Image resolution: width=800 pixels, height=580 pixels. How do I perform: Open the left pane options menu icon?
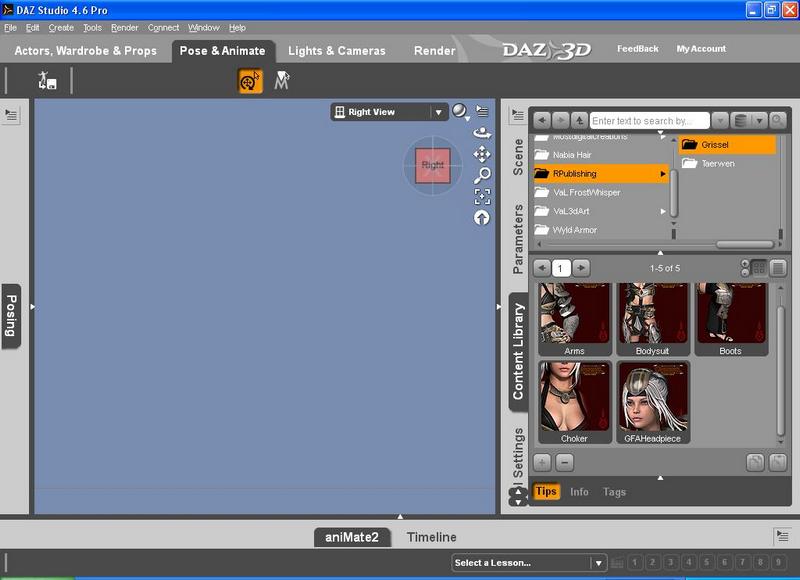pos(11,115)
